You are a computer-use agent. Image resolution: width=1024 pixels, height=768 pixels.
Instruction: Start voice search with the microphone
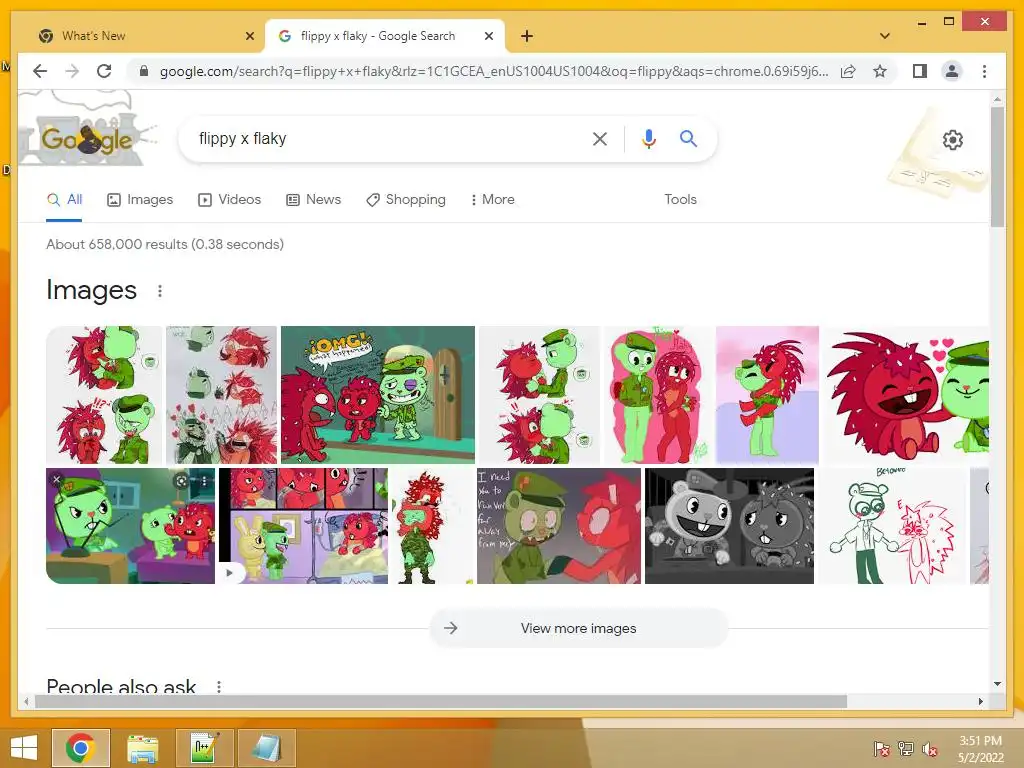click(648, 138)
